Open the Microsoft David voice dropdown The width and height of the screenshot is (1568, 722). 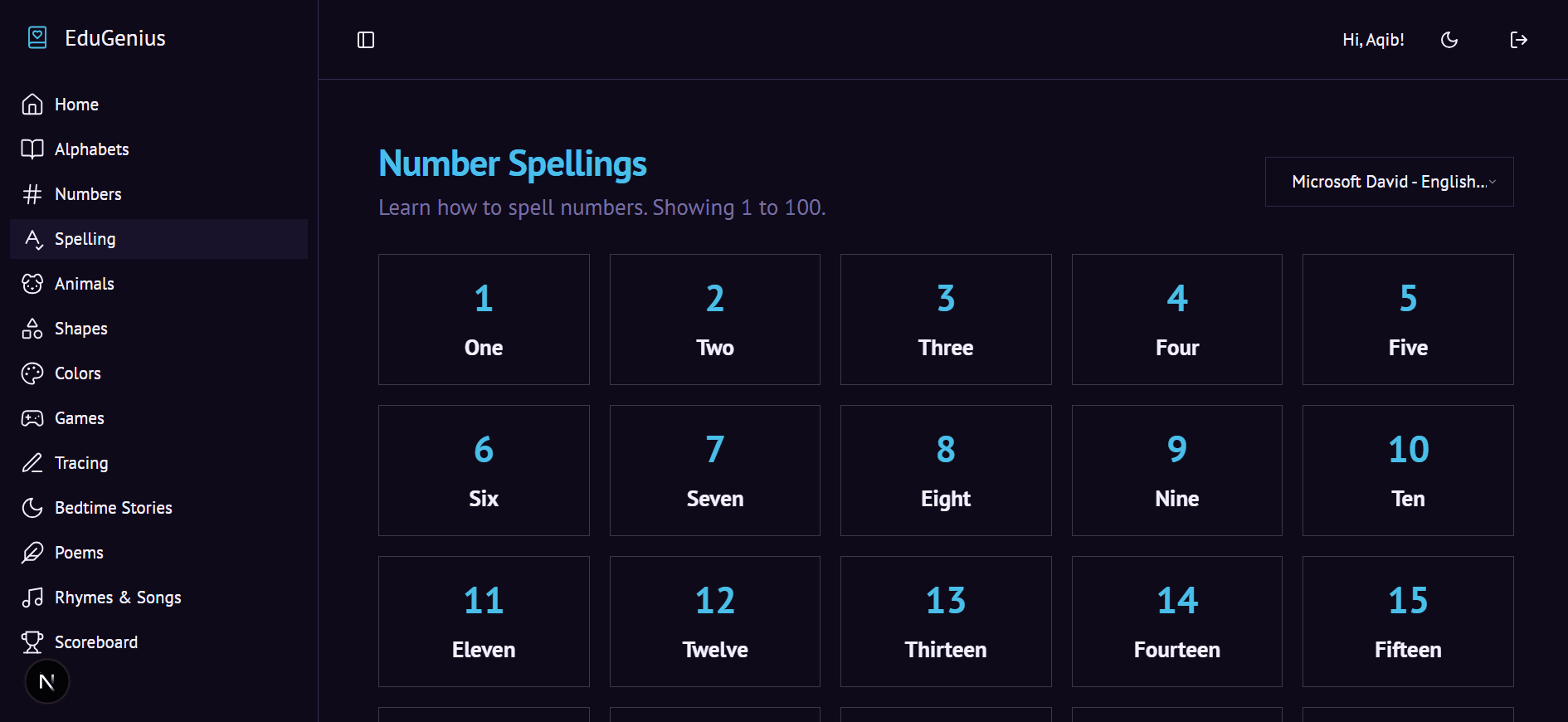point(1389,182)
